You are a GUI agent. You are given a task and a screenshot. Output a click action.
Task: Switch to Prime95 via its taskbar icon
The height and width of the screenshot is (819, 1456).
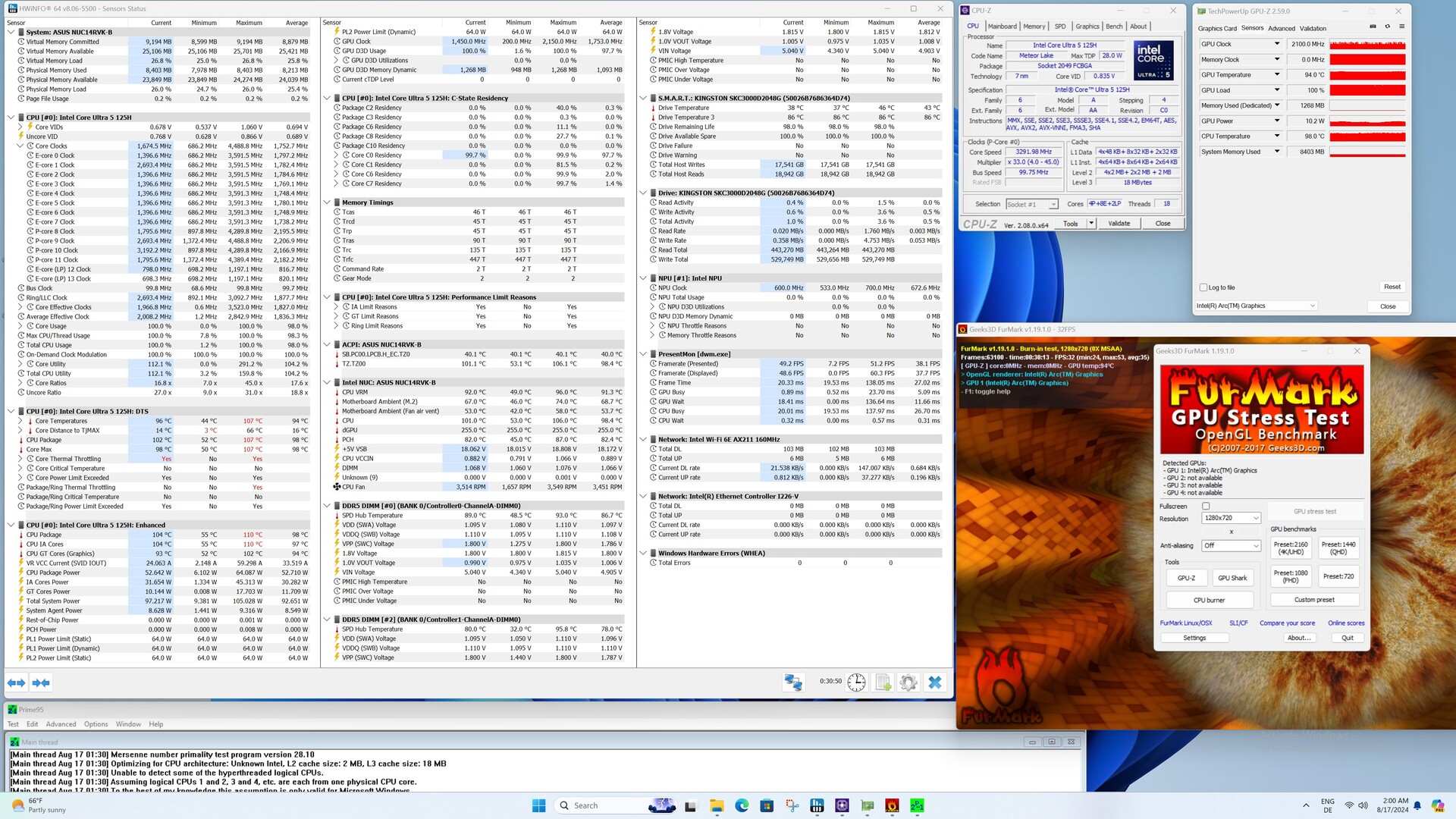pyautogui.click(x=917, y=805)
